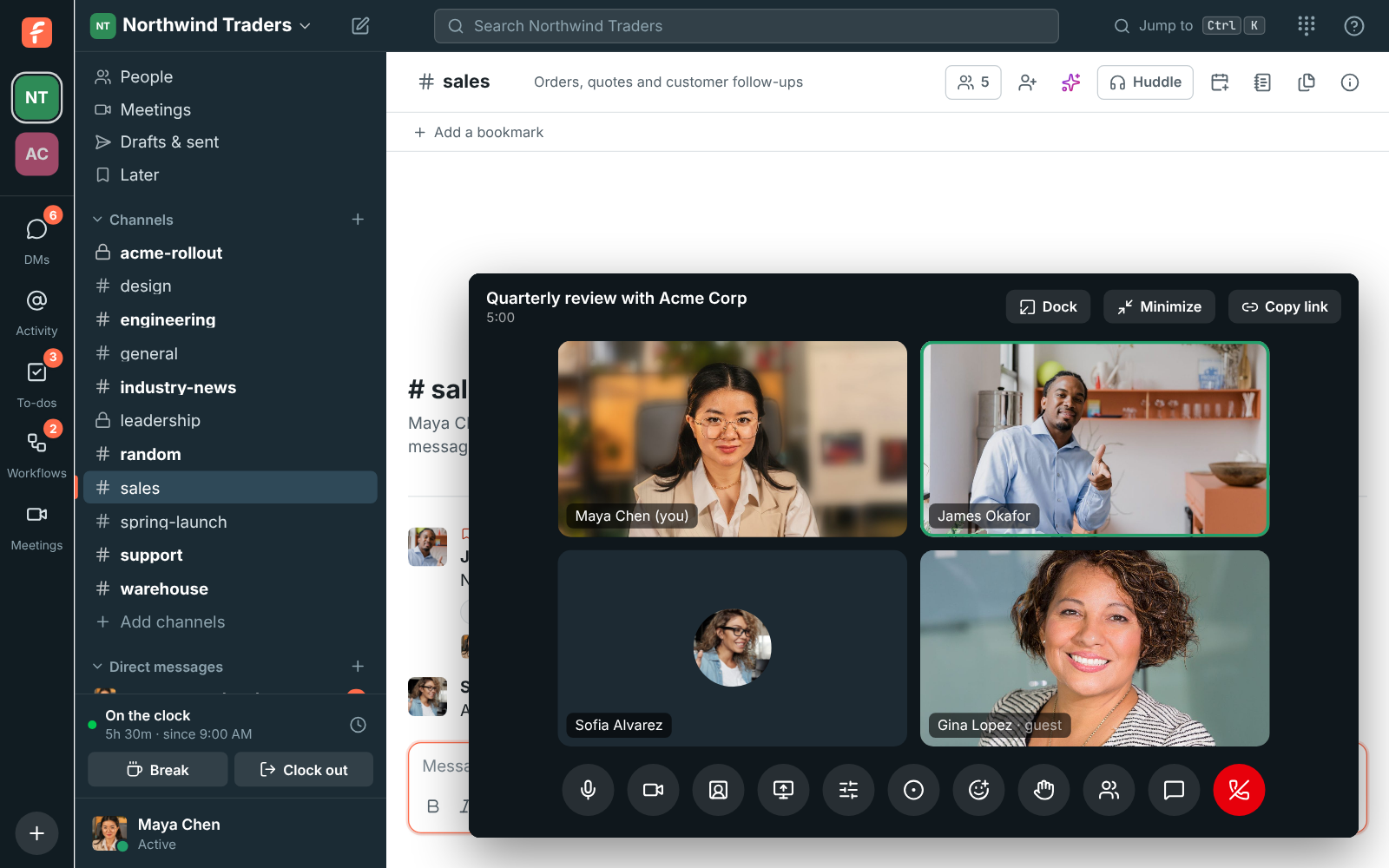
Task: Click Add channels
Action: click(230, 621)
